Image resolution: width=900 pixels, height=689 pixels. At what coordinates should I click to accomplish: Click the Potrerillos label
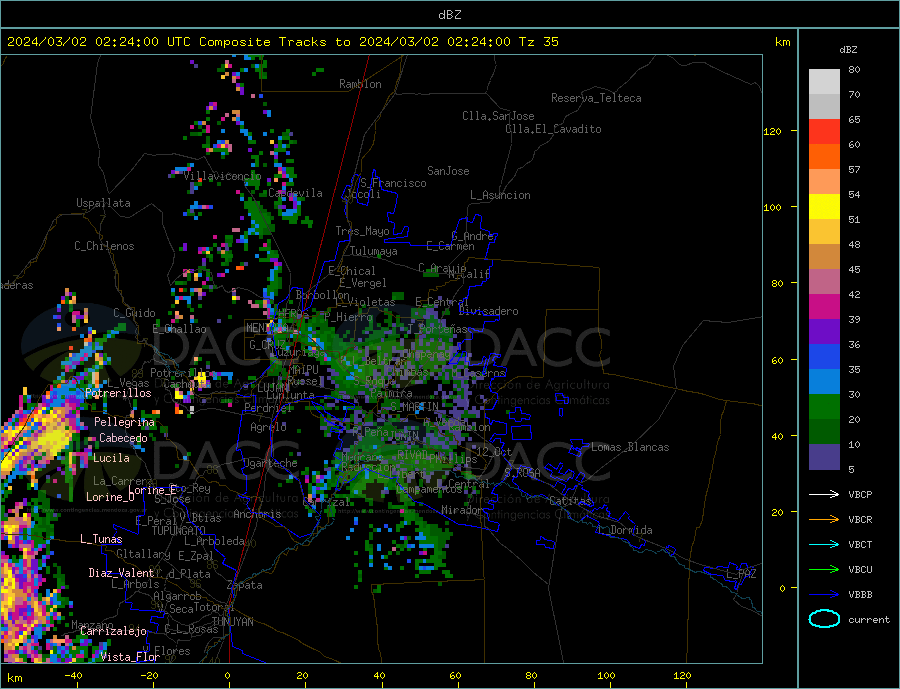point(118,393)
